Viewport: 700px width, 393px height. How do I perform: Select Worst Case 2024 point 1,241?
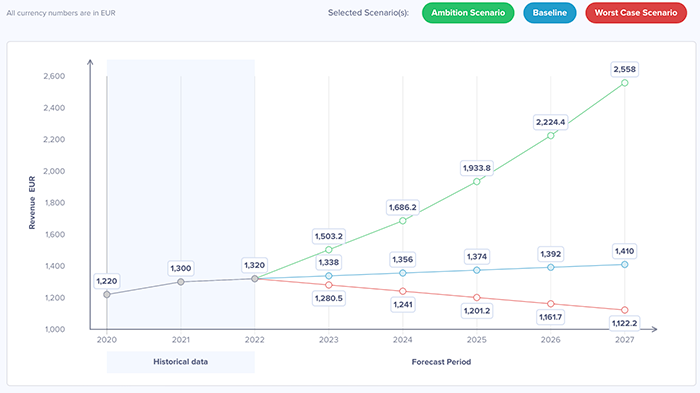tap(403, 291)
